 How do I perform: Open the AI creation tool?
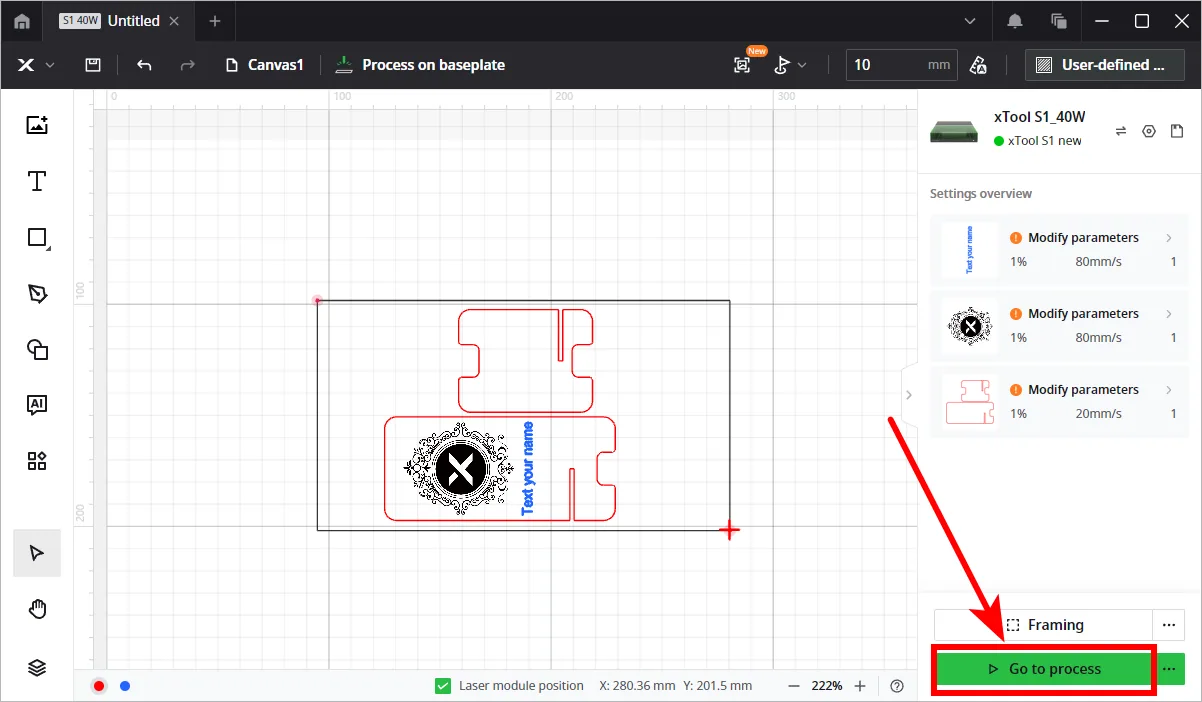pyautogui.click(x=37, y=405)
